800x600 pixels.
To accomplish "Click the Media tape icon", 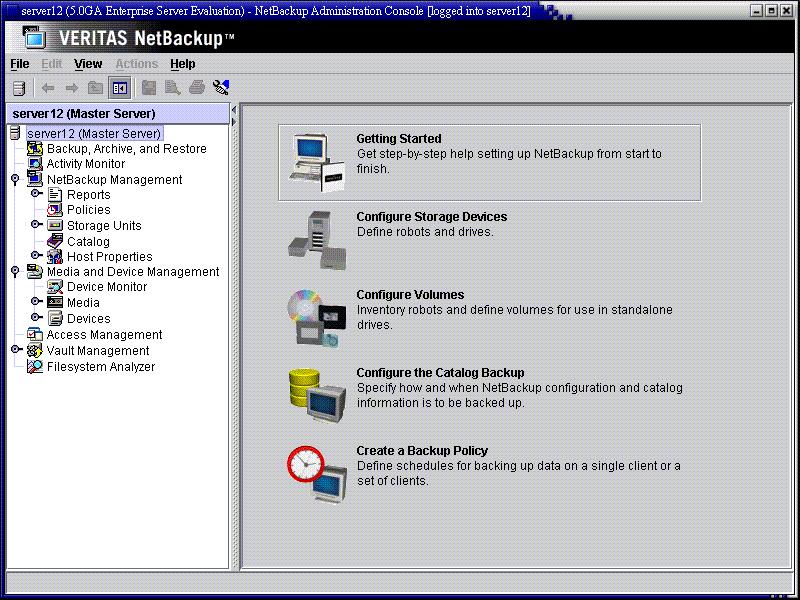I will [55, 303].
